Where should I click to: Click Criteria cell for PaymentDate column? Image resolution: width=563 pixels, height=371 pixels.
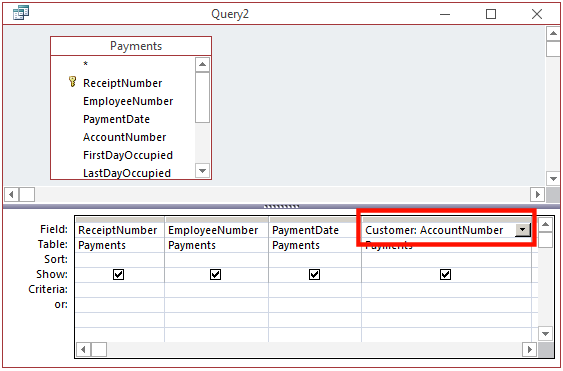click(x=315, y=289)
